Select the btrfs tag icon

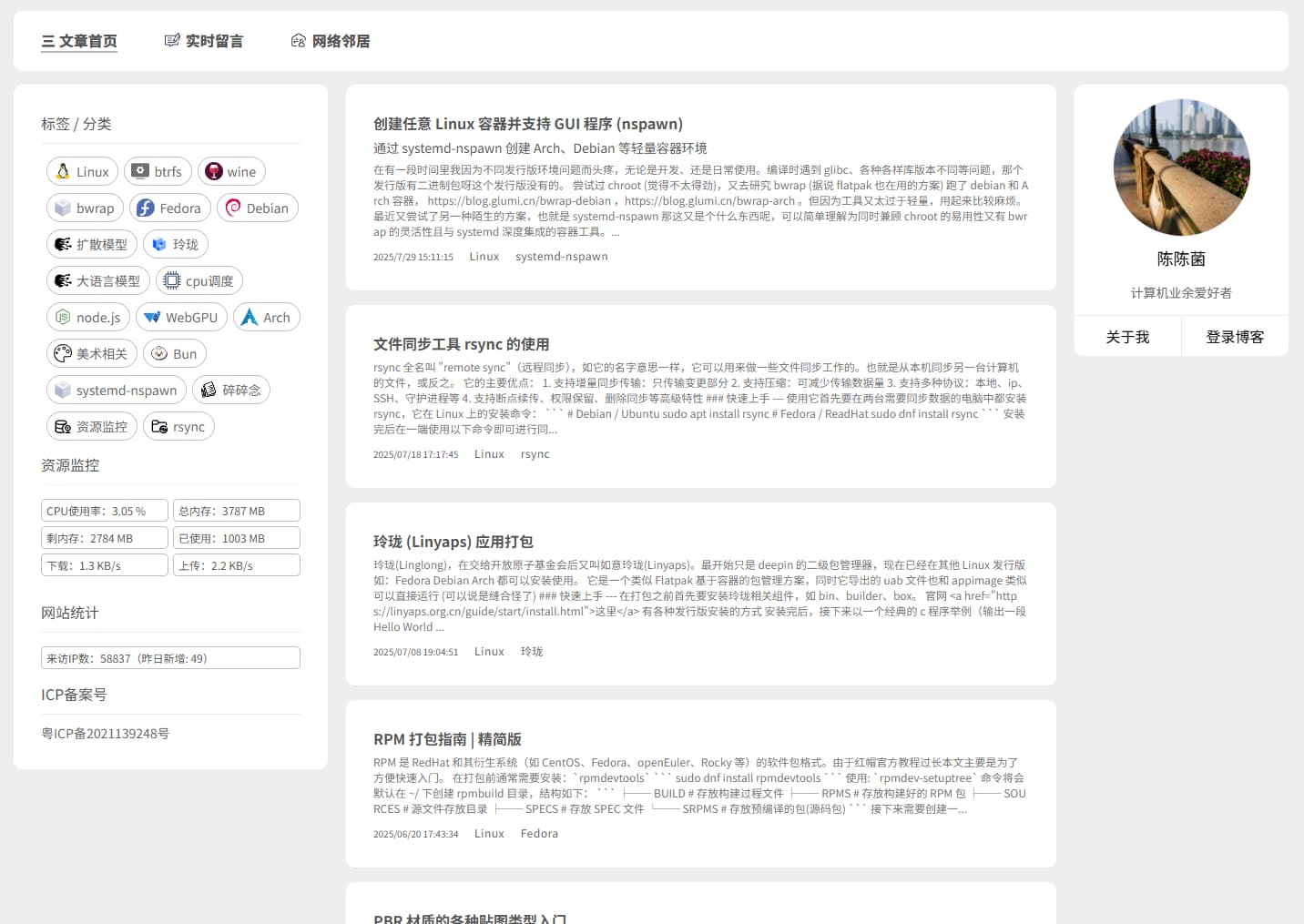[x=141, y=171]
